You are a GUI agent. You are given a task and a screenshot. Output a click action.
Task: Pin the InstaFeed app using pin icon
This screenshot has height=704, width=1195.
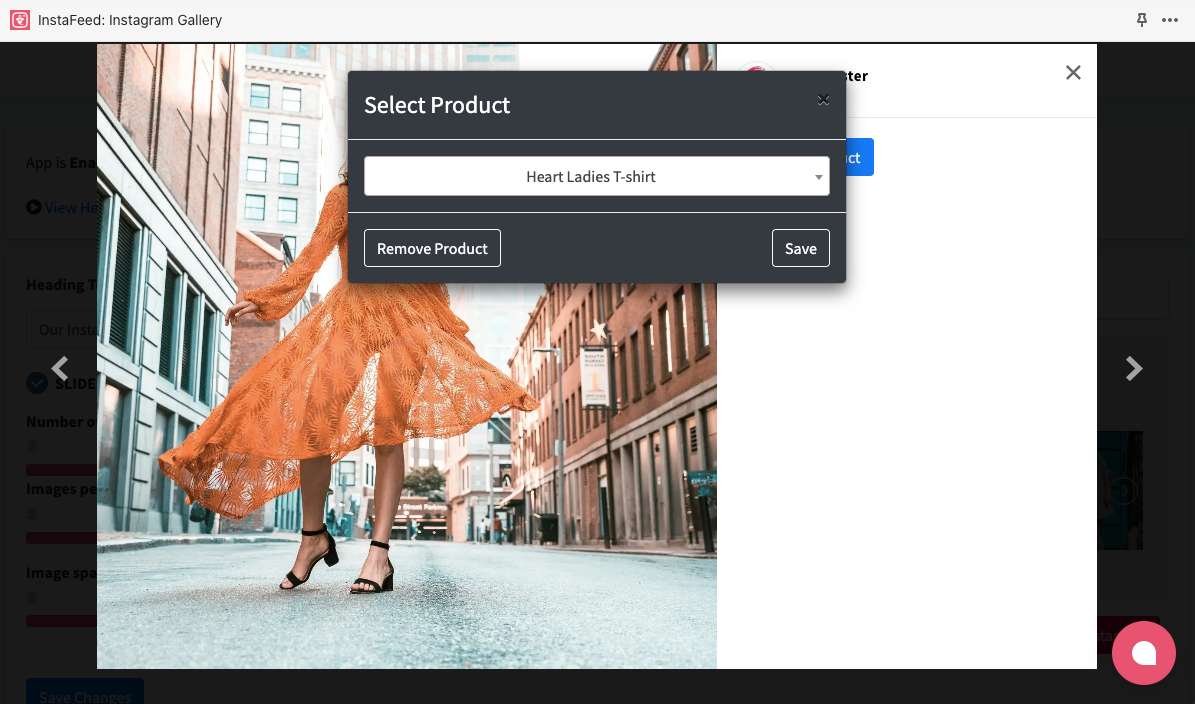coord(1142,20)
